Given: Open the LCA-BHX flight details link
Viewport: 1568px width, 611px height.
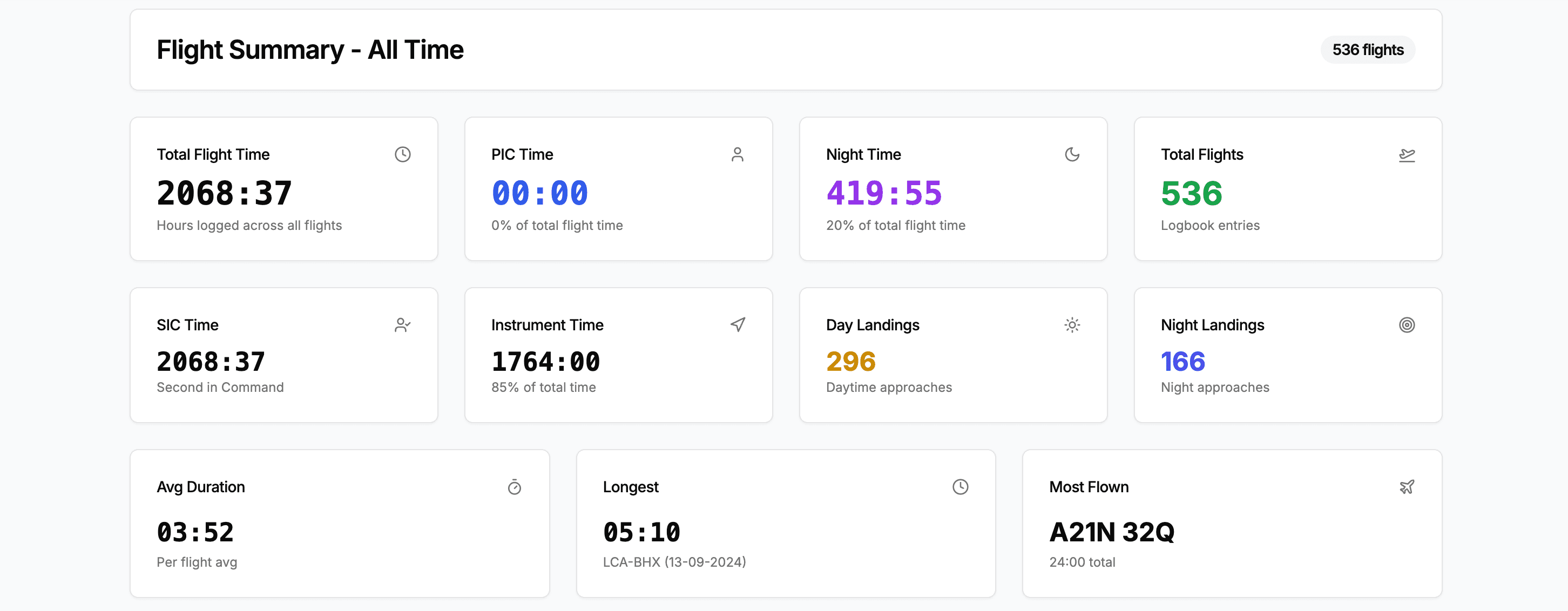Looking at the screenshot, I should pyautogui.click(x=674, y=562).
